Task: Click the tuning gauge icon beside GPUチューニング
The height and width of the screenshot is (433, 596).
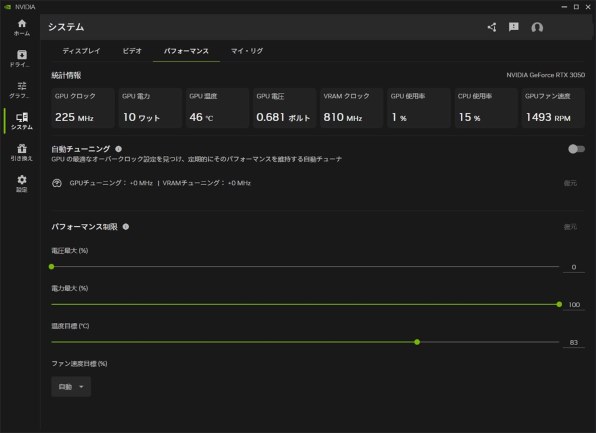Action: pos(57,183)
